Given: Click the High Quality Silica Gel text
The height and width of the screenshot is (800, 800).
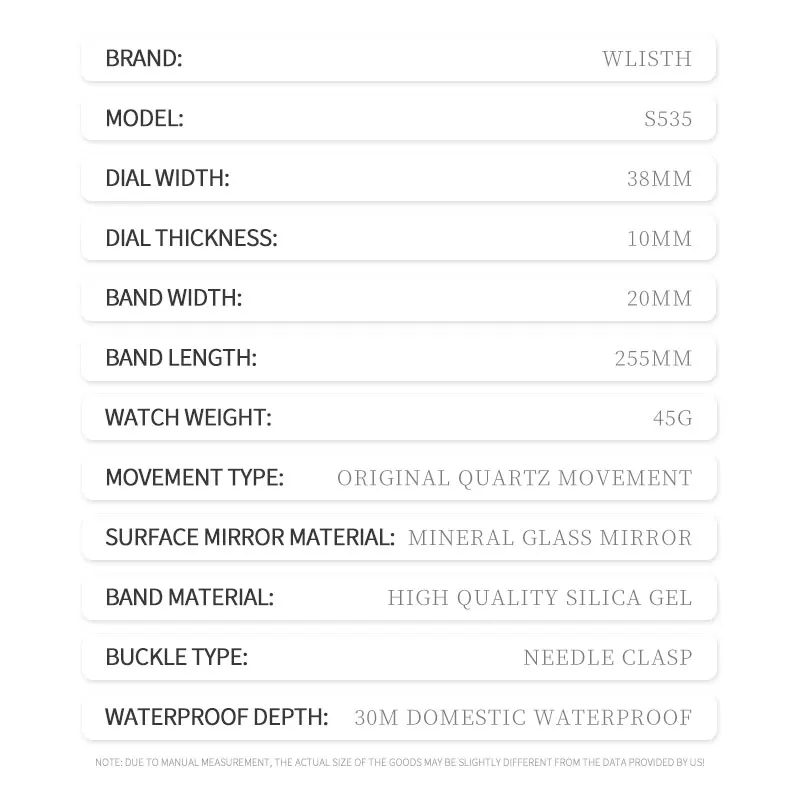Looking at the screenshot, I should (x=540, y=597).
